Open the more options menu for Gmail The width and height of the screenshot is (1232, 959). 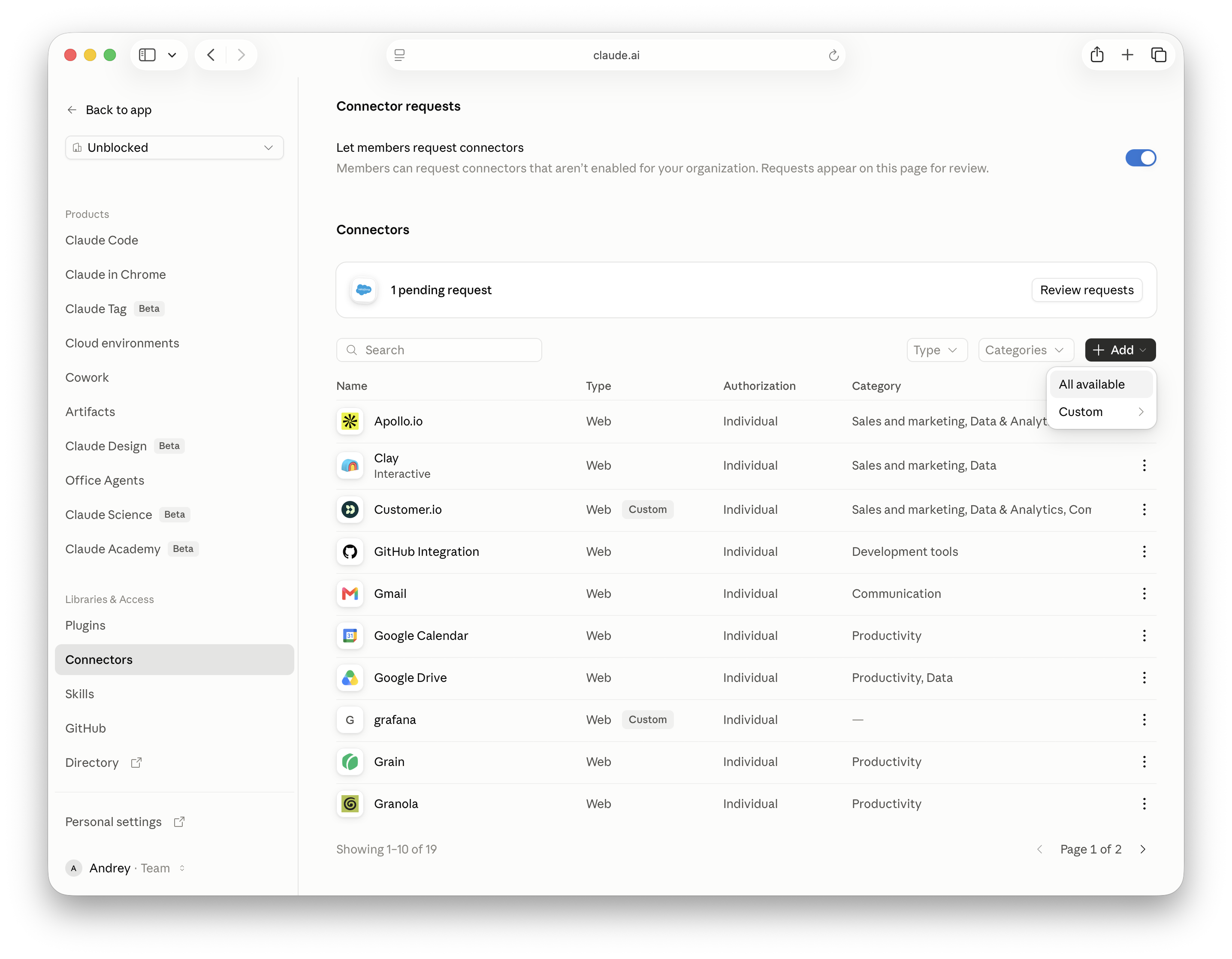(1144, 594)
